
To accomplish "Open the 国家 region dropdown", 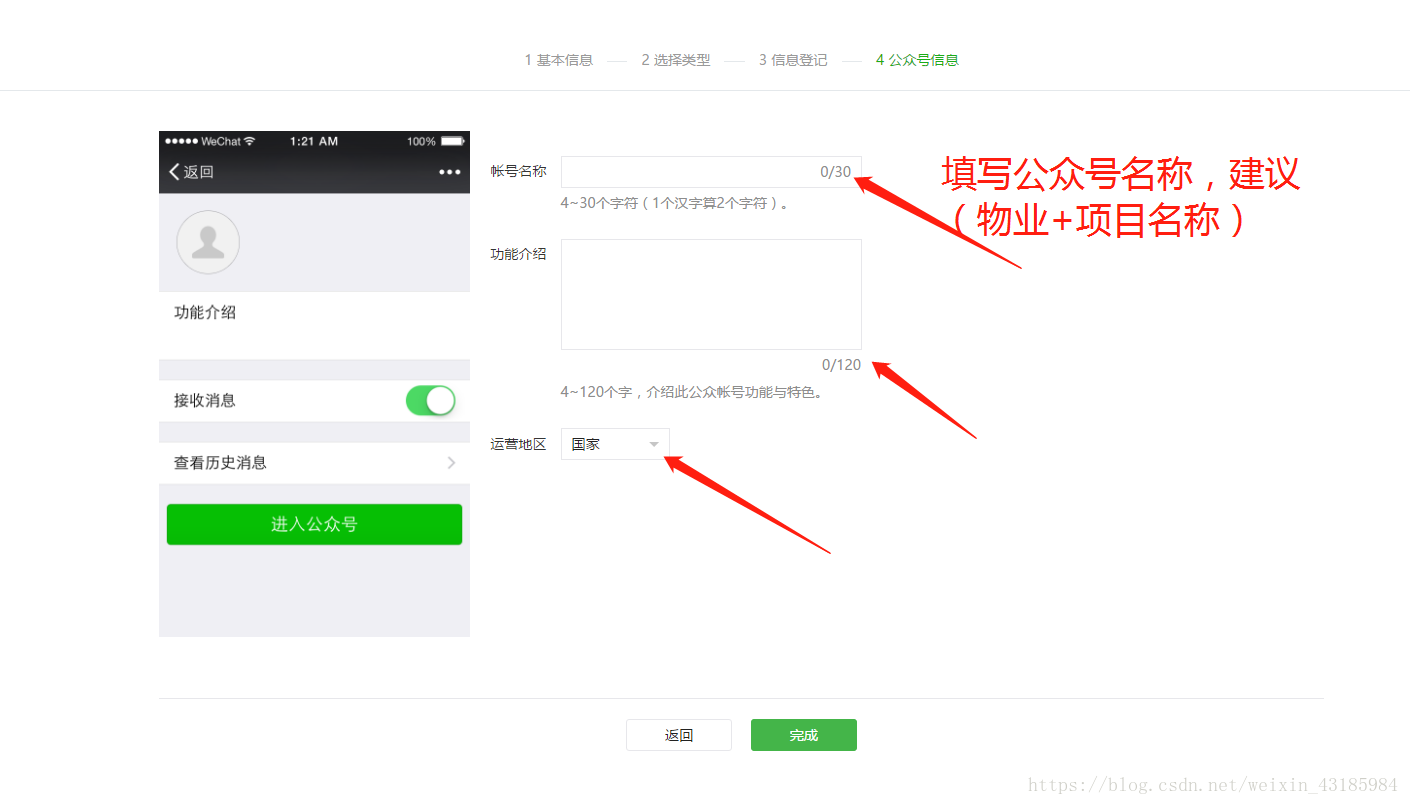I will click(x=614, y=444).
